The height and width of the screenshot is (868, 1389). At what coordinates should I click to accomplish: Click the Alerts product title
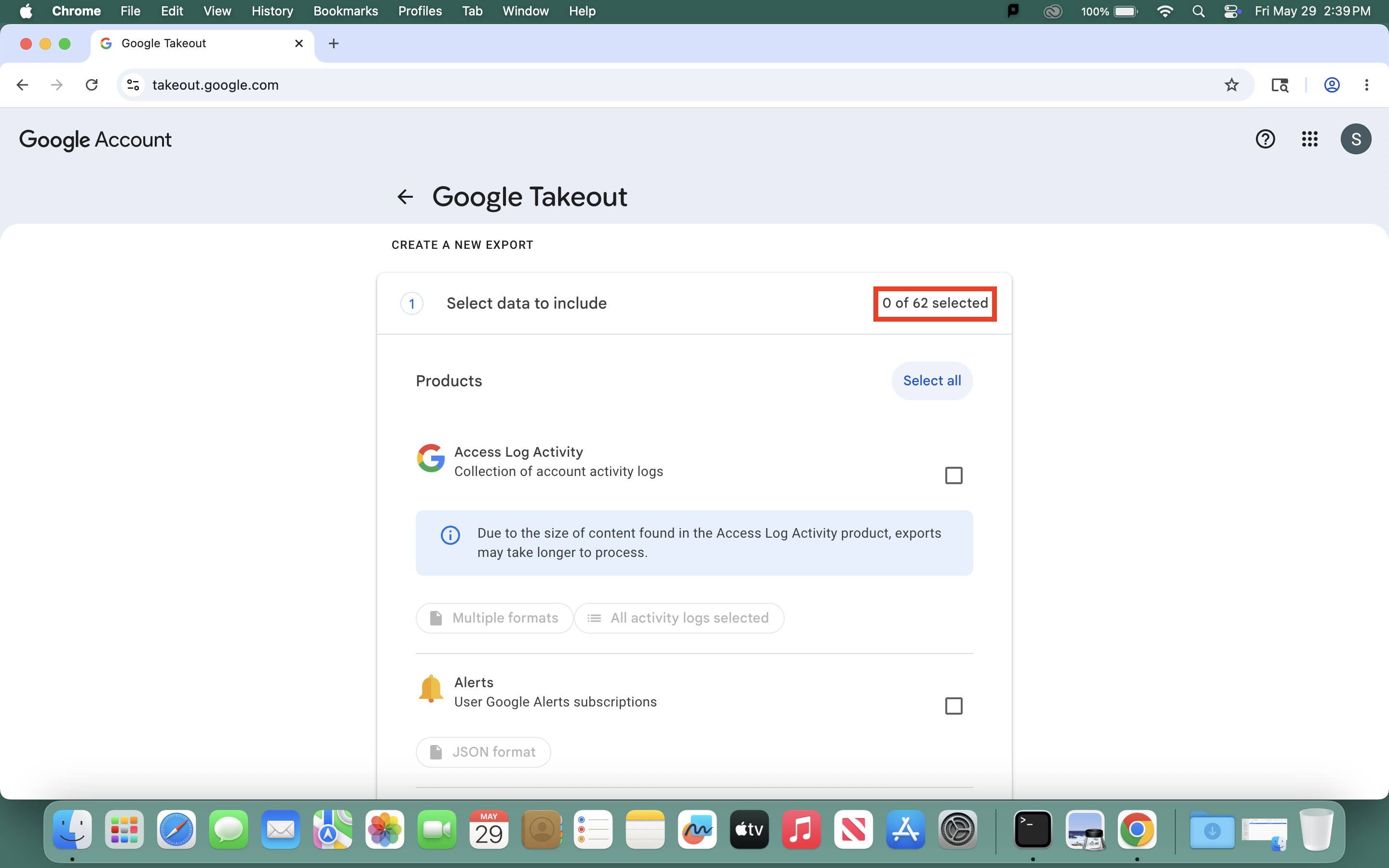(474, 682)
